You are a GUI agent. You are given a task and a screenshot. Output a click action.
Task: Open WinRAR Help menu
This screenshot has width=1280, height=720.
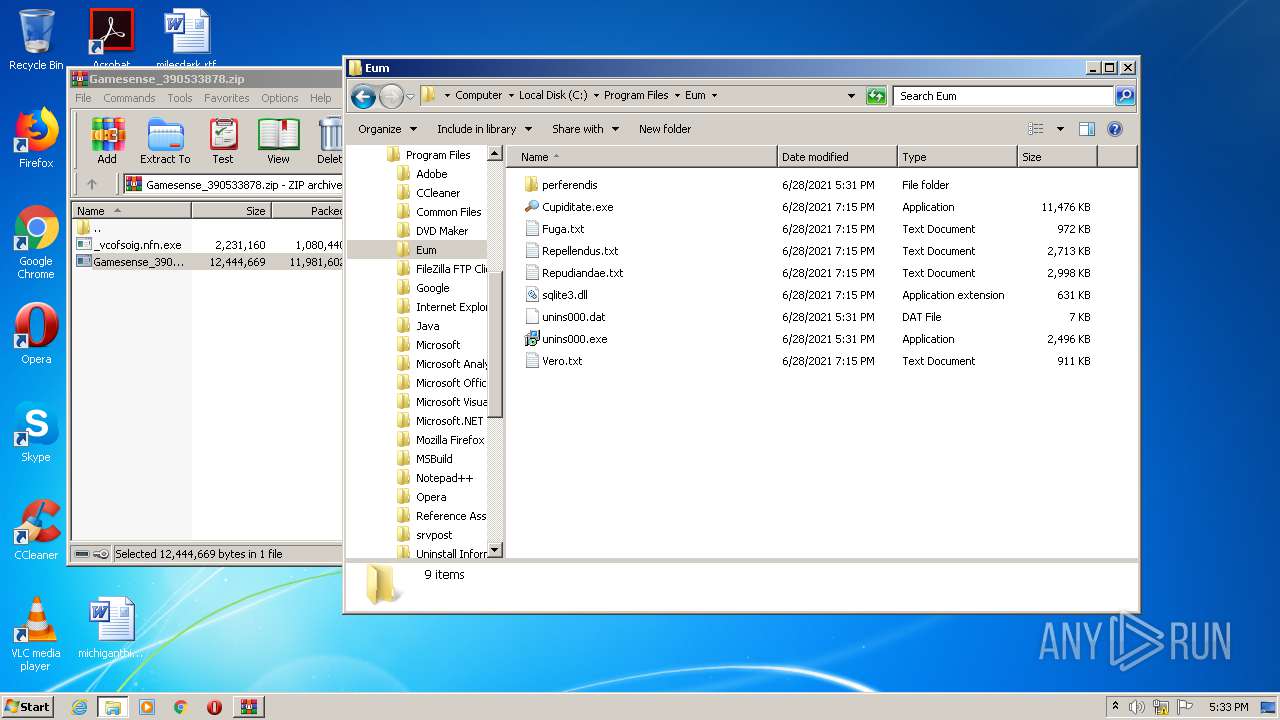point(320,98)
